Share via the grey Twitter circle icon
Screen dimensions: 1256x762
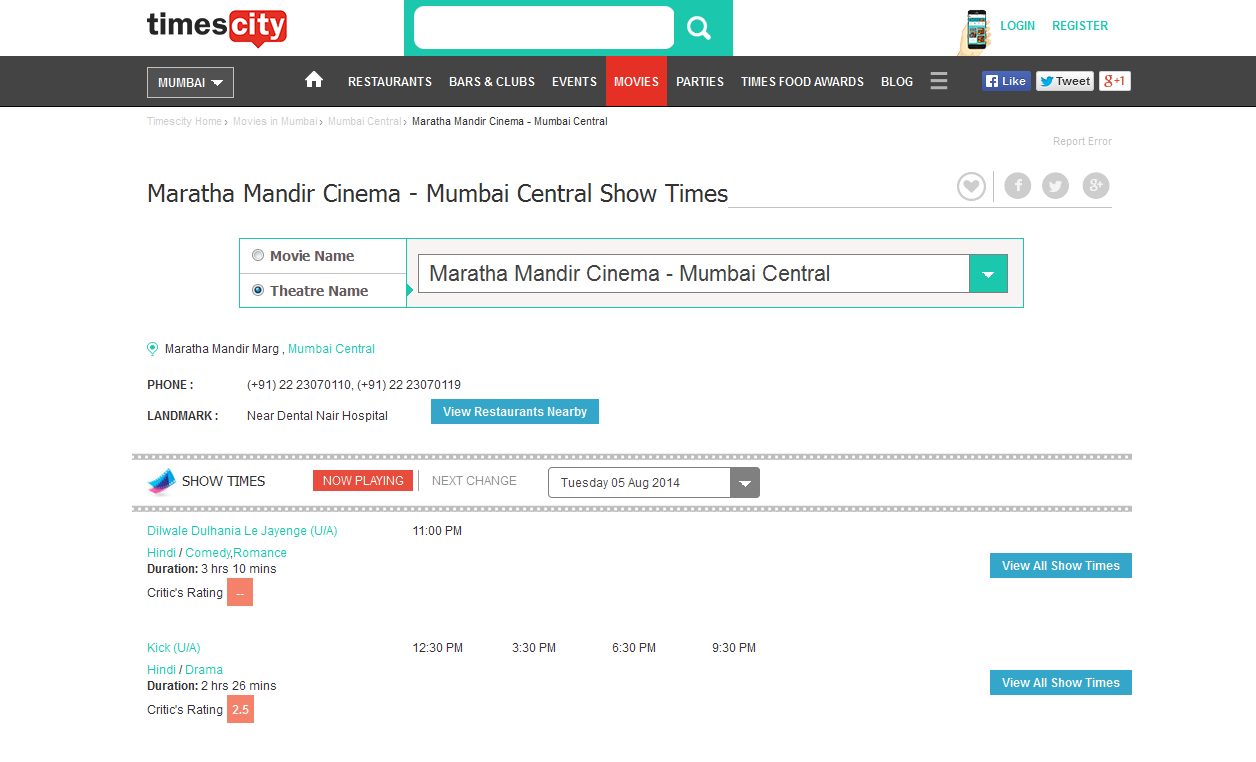point(1056,186)
